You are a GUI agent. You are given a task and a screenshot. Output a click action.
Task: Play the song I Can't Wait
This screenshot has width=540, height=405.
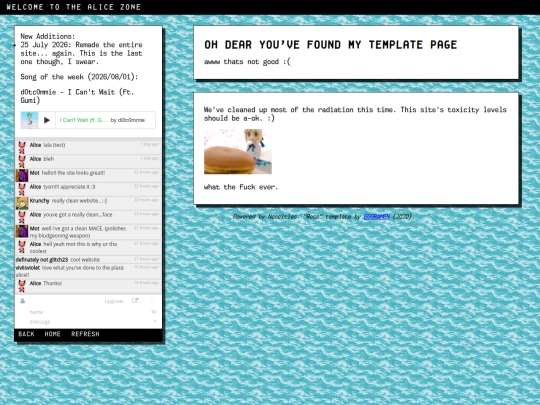47,120
